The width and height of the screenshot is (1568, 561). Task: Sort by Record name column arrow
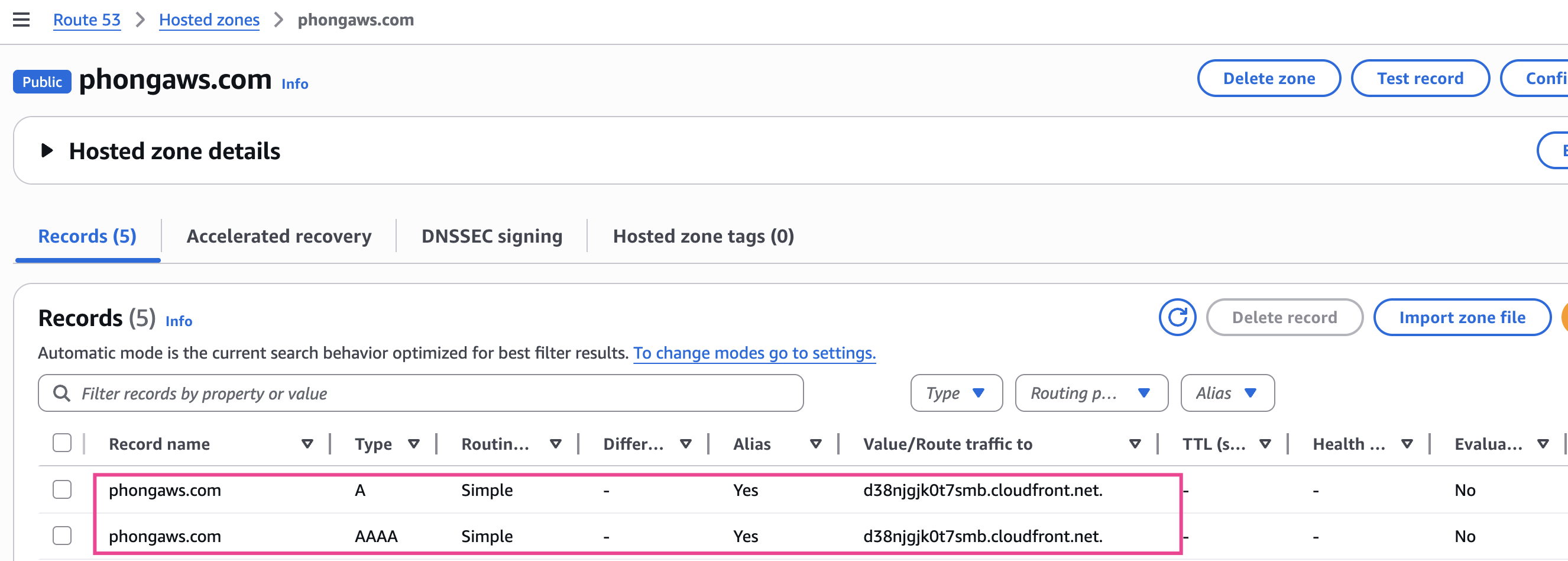click(x=307, y=444)
